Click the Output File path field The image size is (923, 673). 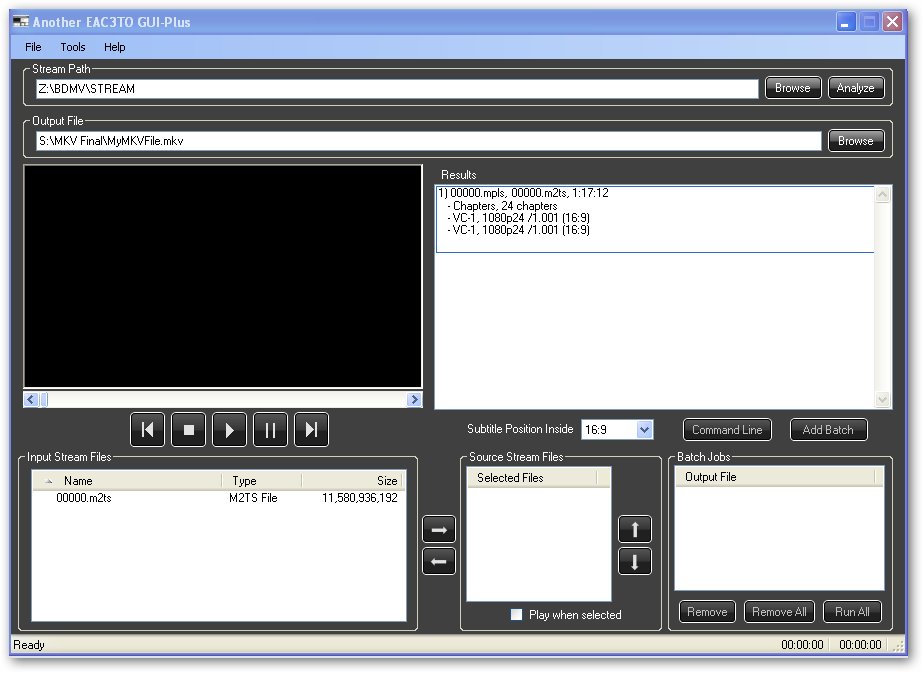point(429,141)
